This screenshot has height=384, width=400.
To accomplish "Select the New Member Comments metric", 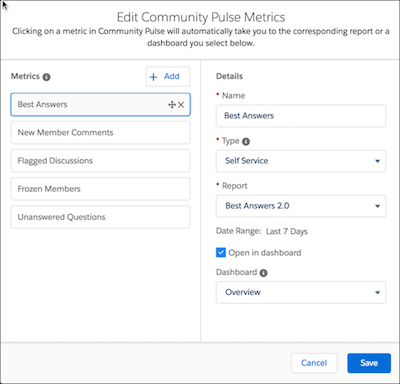I will [x=101, y=133].
